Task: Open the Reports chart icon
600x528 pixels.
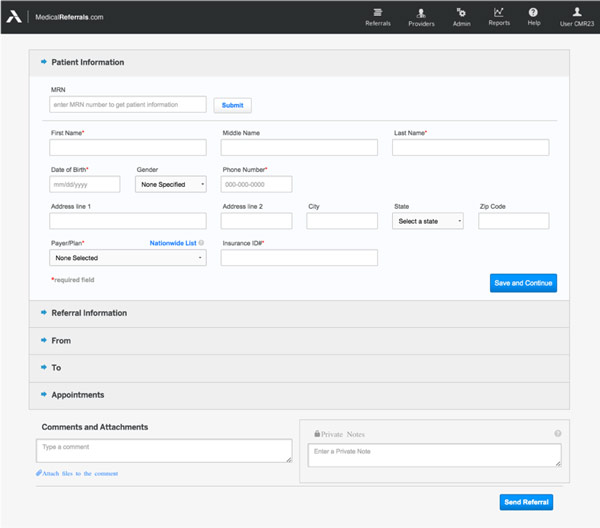Action: tap(498, 12)
